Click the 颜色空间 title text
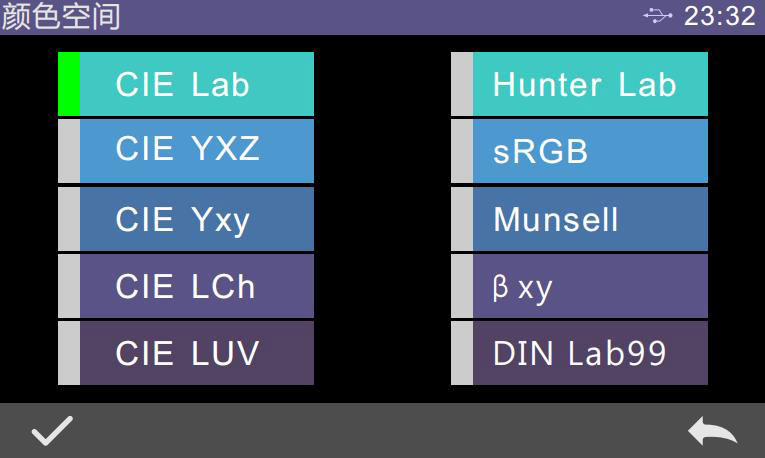Viewport: 765px width, 458px height. [x=60, y=16]
